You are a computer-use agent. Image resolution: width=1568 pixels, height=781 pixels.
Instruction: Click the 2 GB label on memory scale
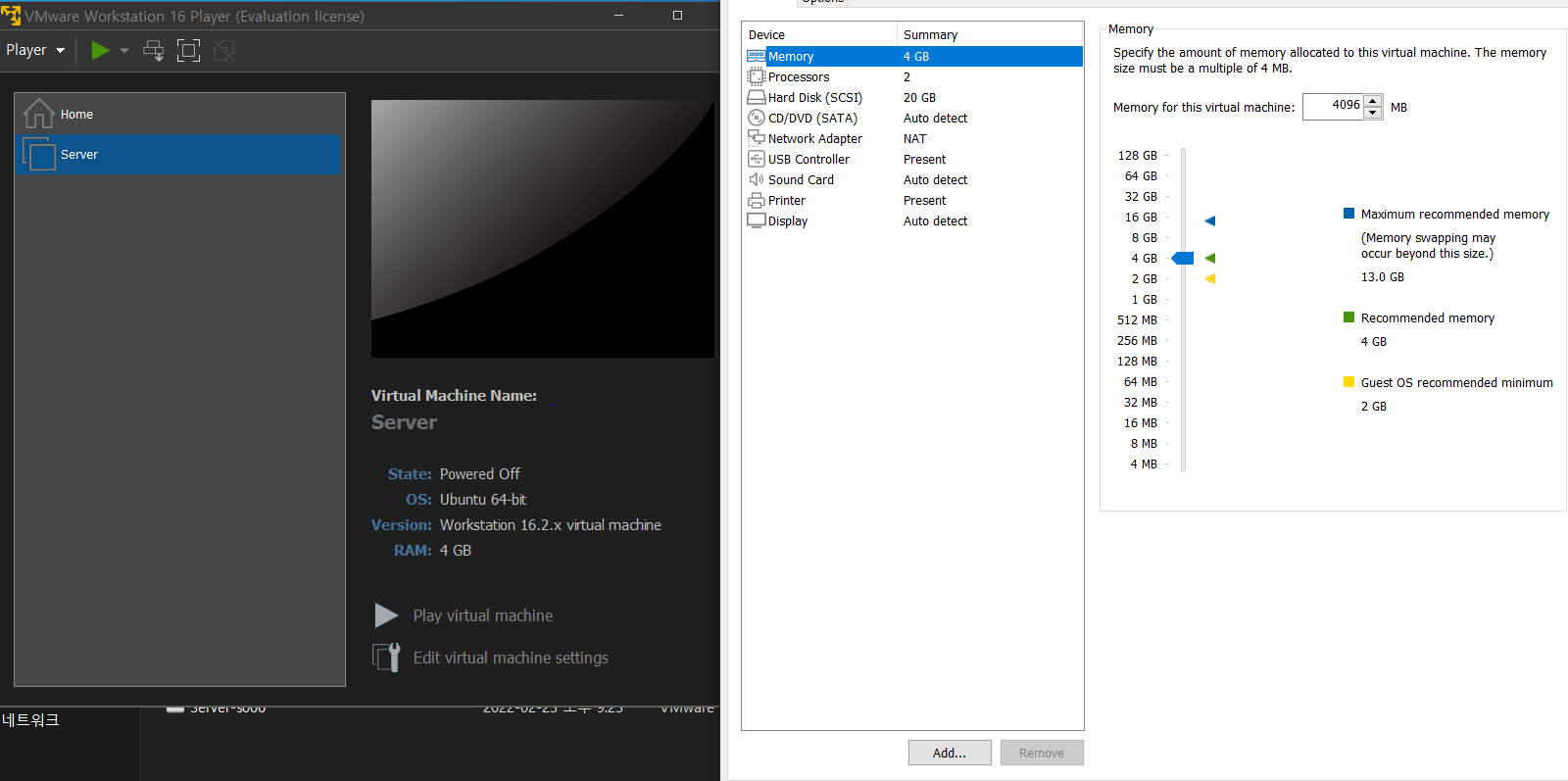1144,279
